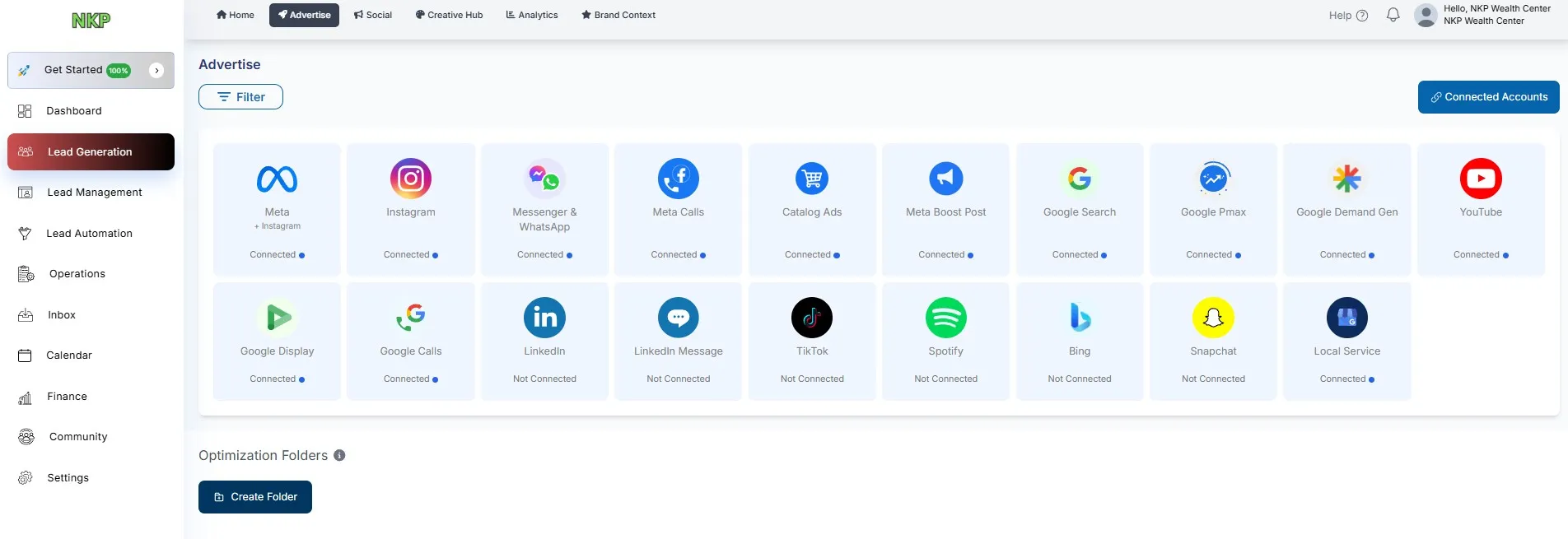Viewport: 1568px width, 539px height.
Task: Click the TikTok card's Not Connected status
Action: tap(812, 379)
